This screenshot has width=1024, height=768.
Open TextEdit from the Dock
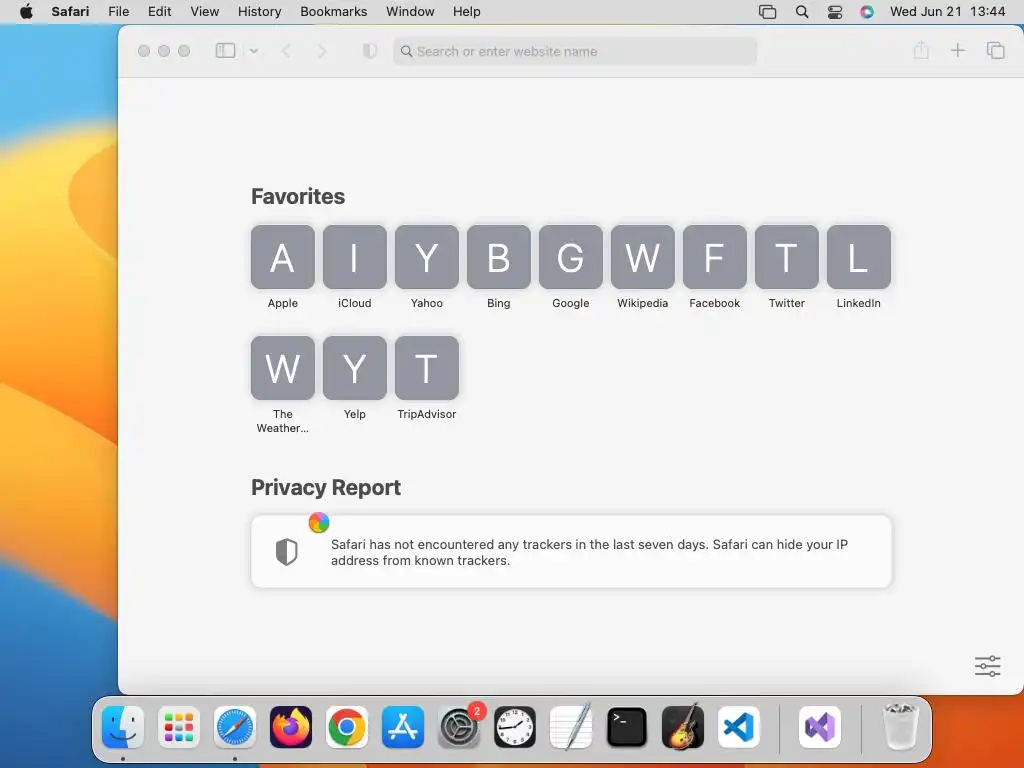tap(571, 727)
